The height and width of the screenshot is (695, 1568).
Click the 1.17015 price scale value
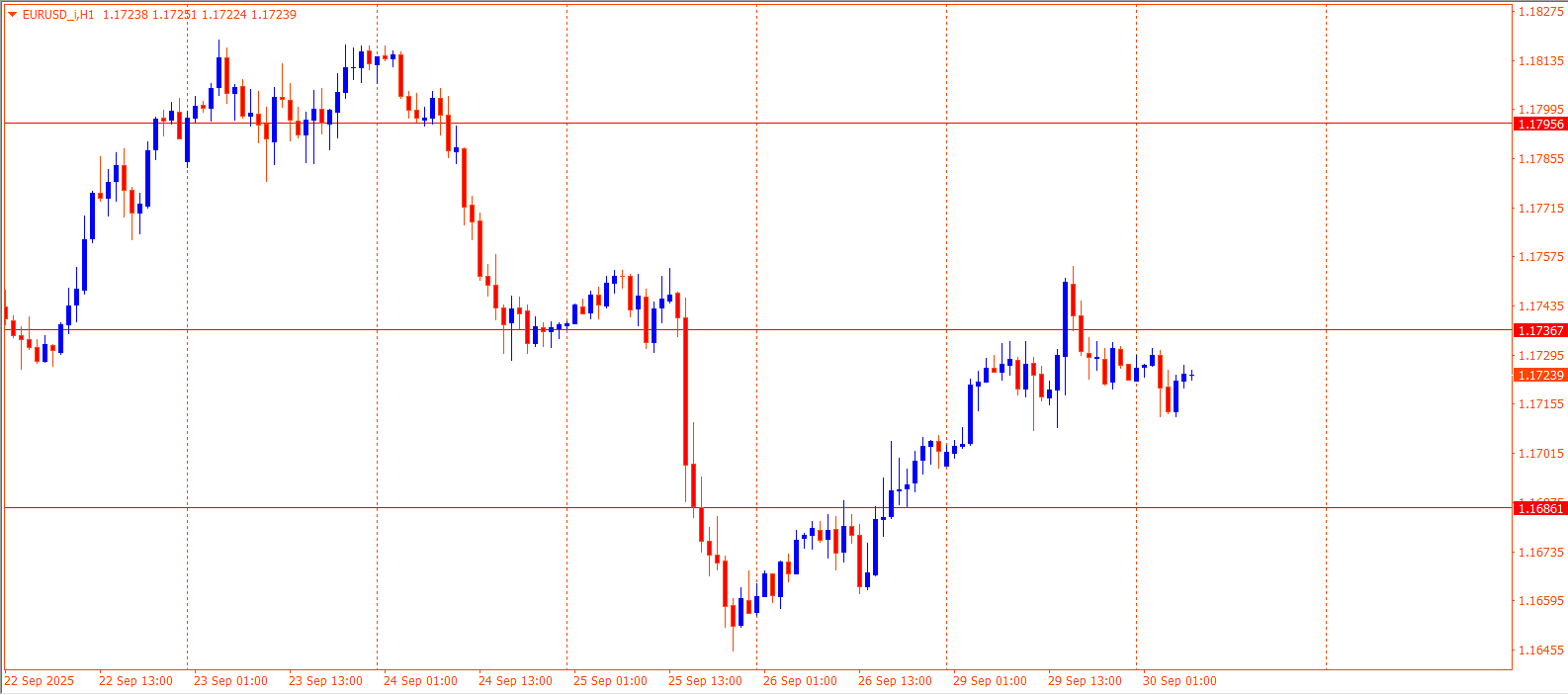tap(1540, 454)
